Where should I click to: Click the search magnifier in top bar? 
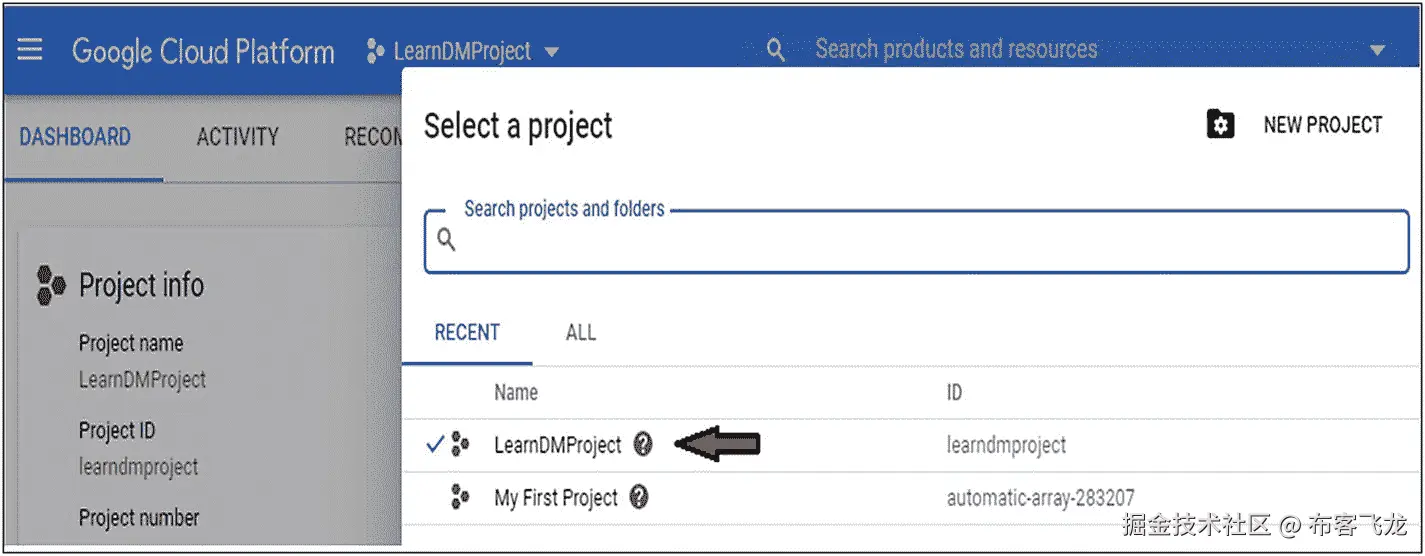click(x=775, y=50)
